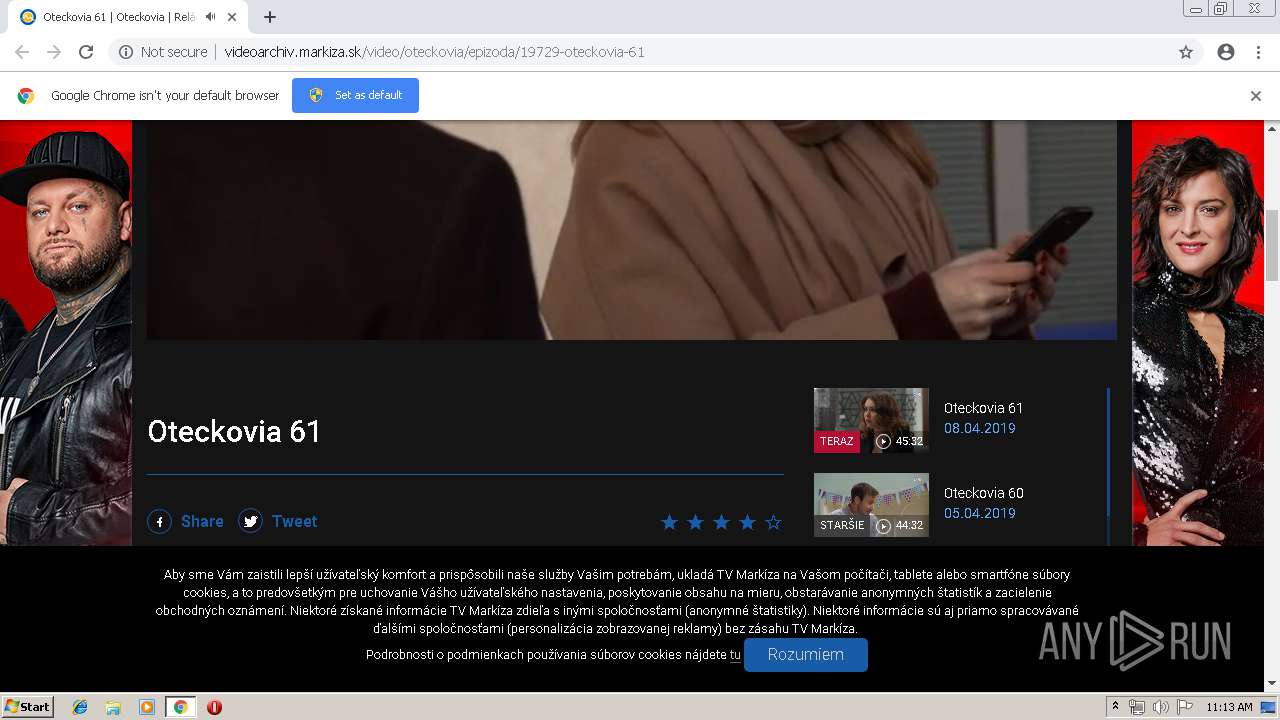1280x720 pixels.
Task: Rate the episode two stars
Action: [x=695, y=522]
